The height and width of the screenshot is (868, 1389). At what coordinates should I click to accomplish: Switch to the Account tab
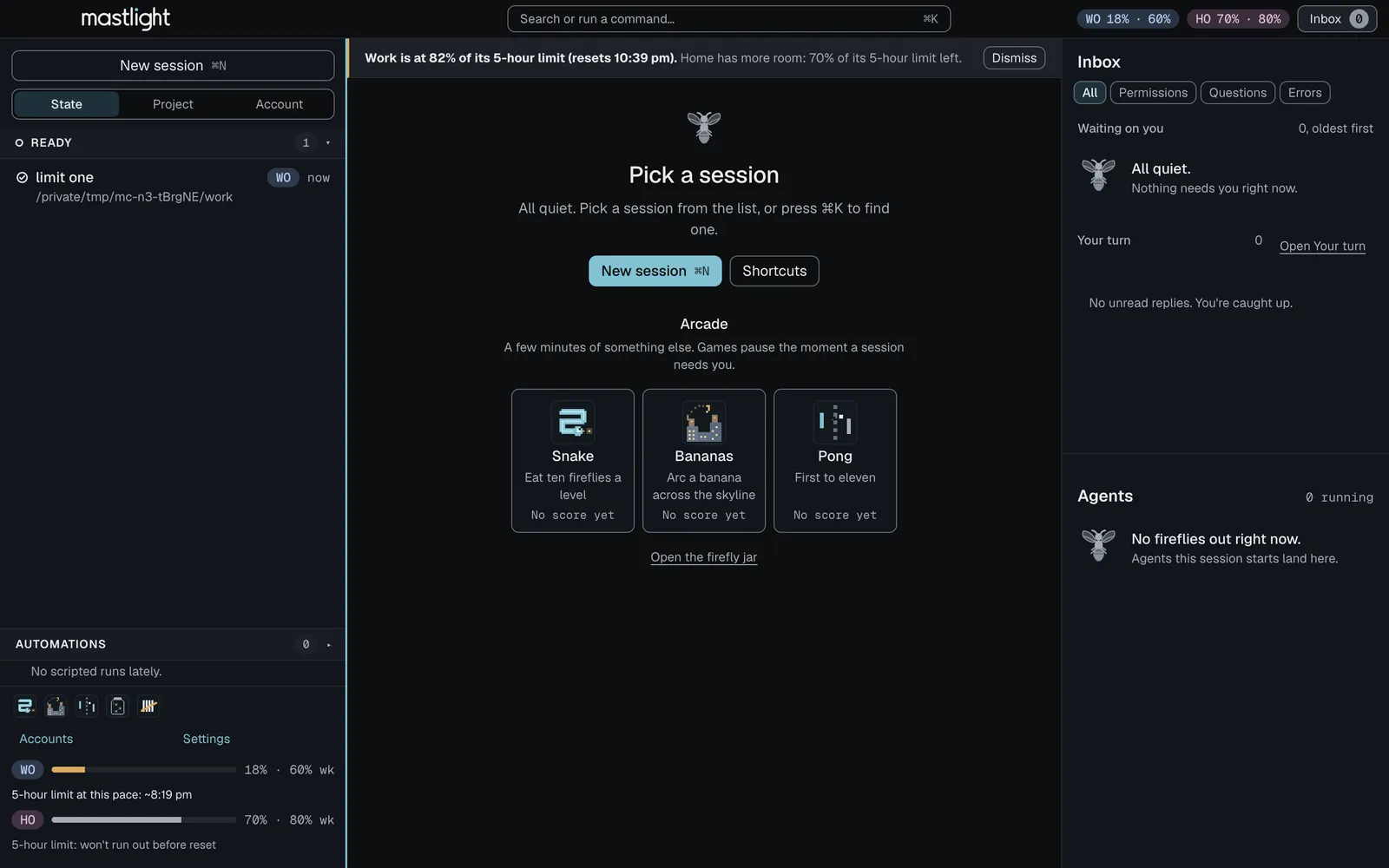click(x=280, y=104)
